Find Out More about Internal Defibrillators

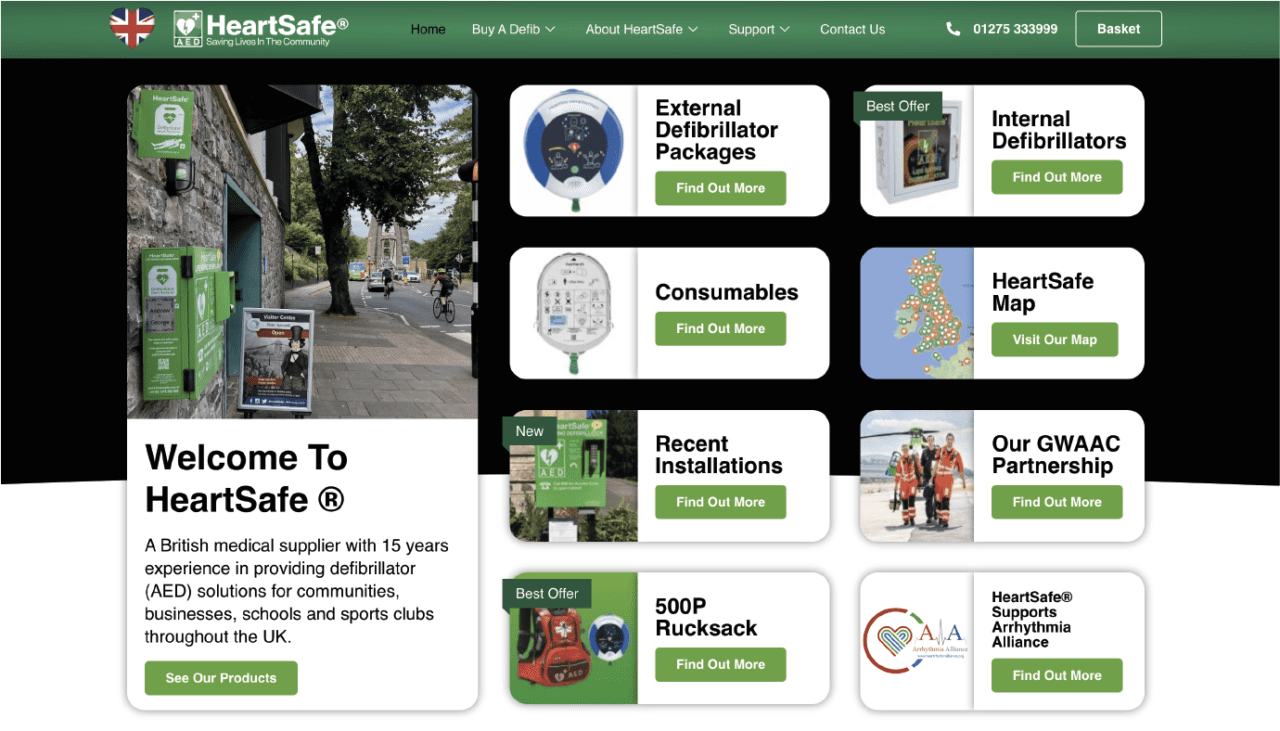click(1057, 177)
